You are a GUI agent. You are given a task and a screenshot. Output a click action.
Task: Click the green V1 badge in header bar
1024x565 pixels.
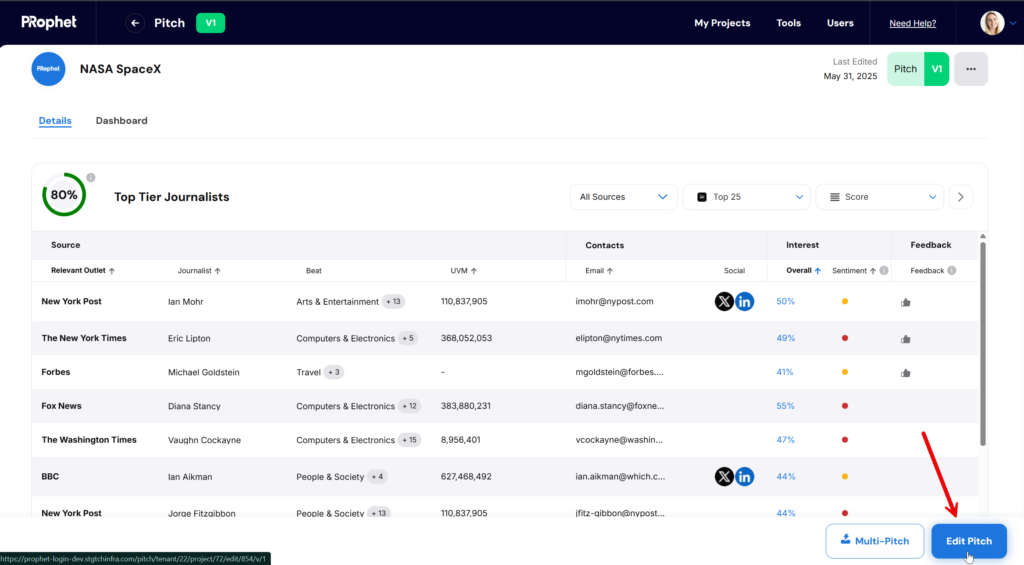[x=210, y=23]
